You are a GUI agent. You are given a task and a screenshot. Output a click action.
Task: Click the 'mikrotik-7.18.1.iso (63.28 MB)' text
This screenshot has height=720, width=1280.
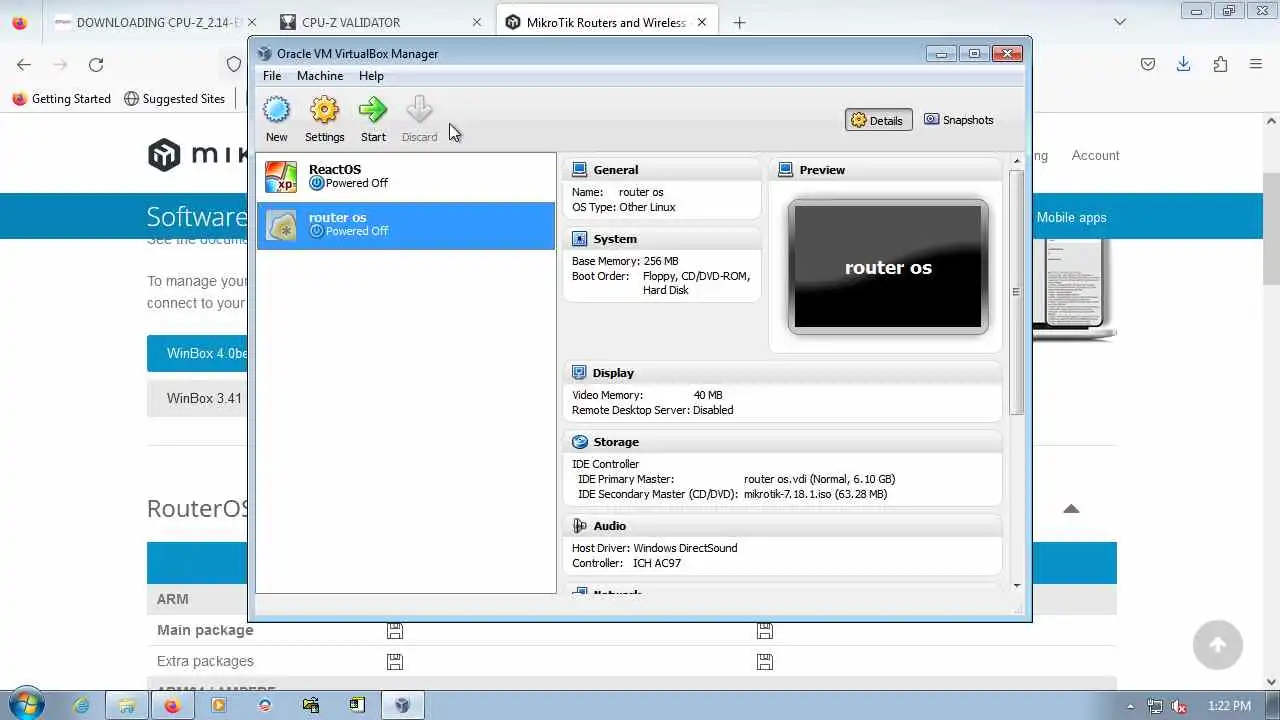[815, 494]
